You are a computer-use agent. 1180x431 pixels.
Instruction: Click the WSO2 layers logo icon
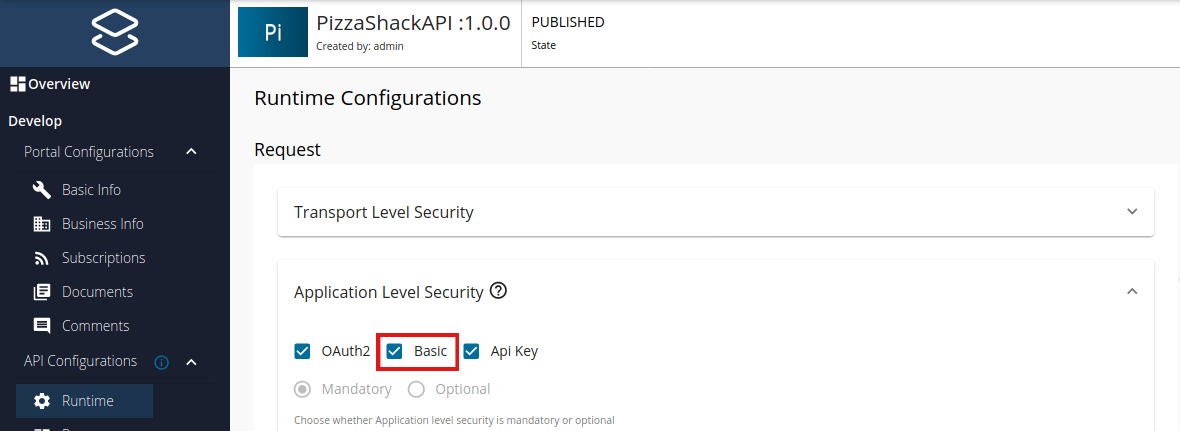(114, 33)
